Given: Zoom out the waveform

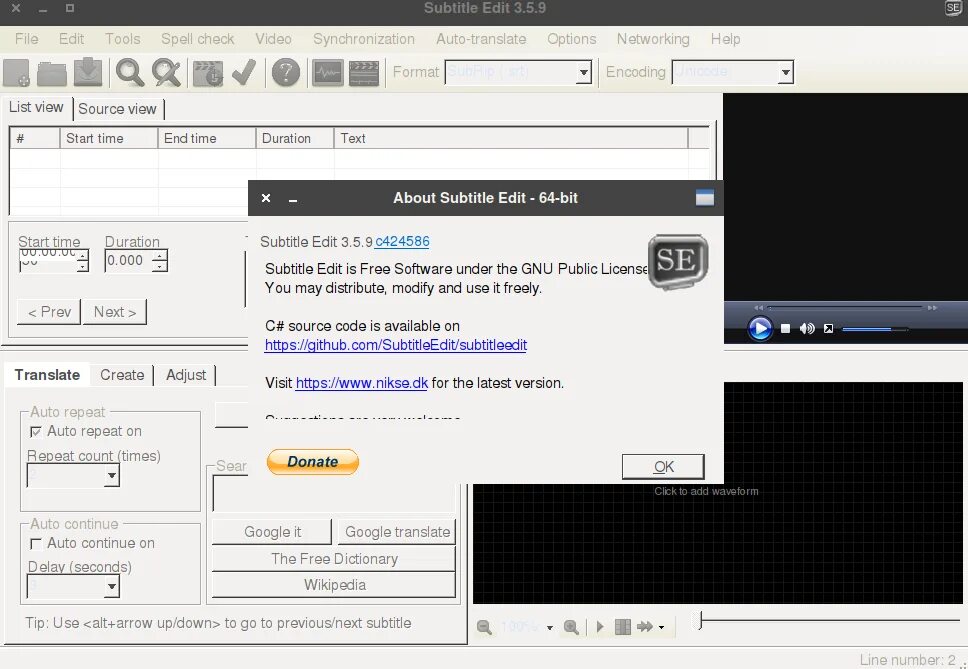Looking at the screenshot, I should 485,627.
